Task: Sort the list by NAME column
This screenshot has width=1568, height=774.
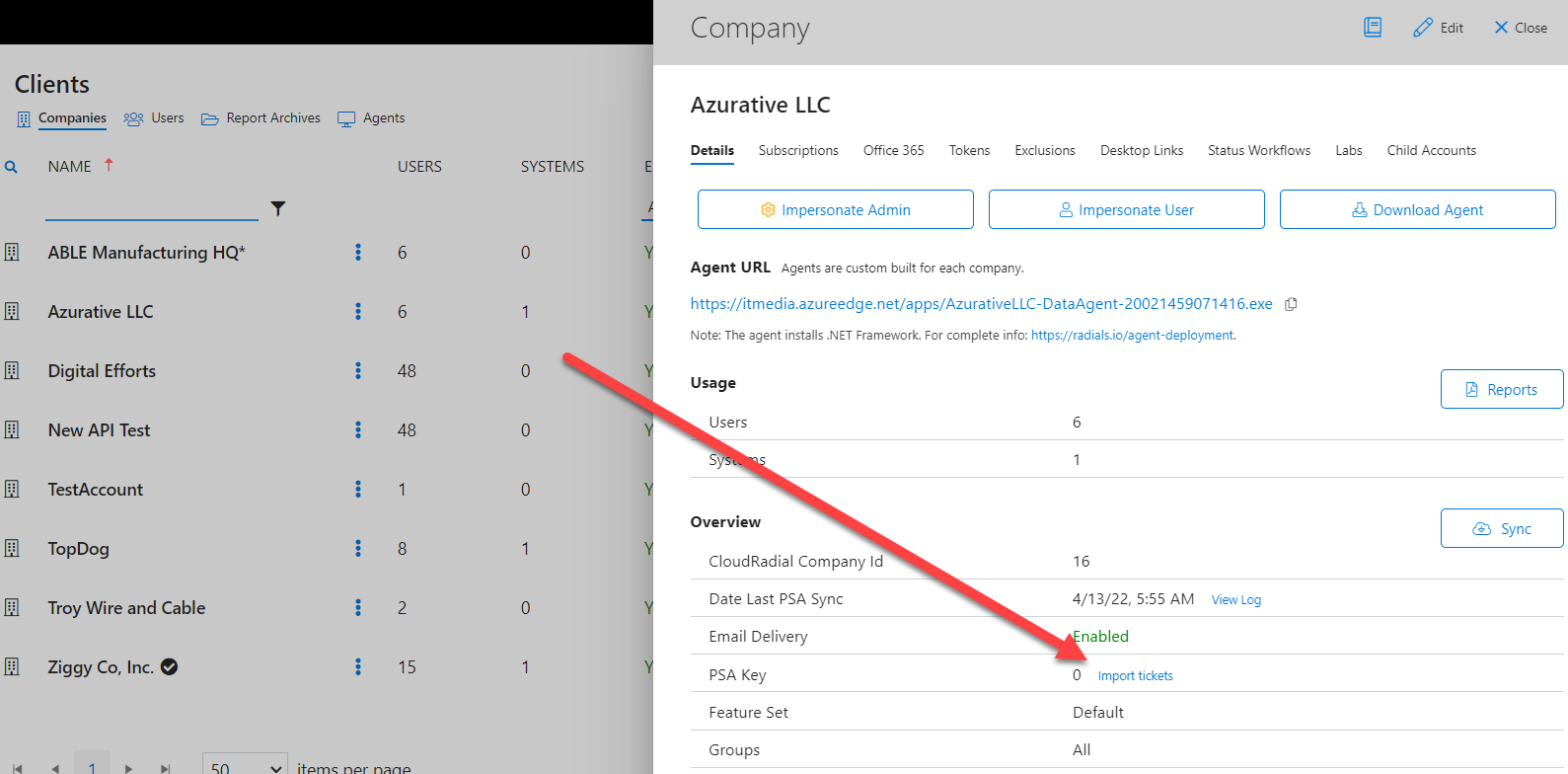Action: coord(70,167)
